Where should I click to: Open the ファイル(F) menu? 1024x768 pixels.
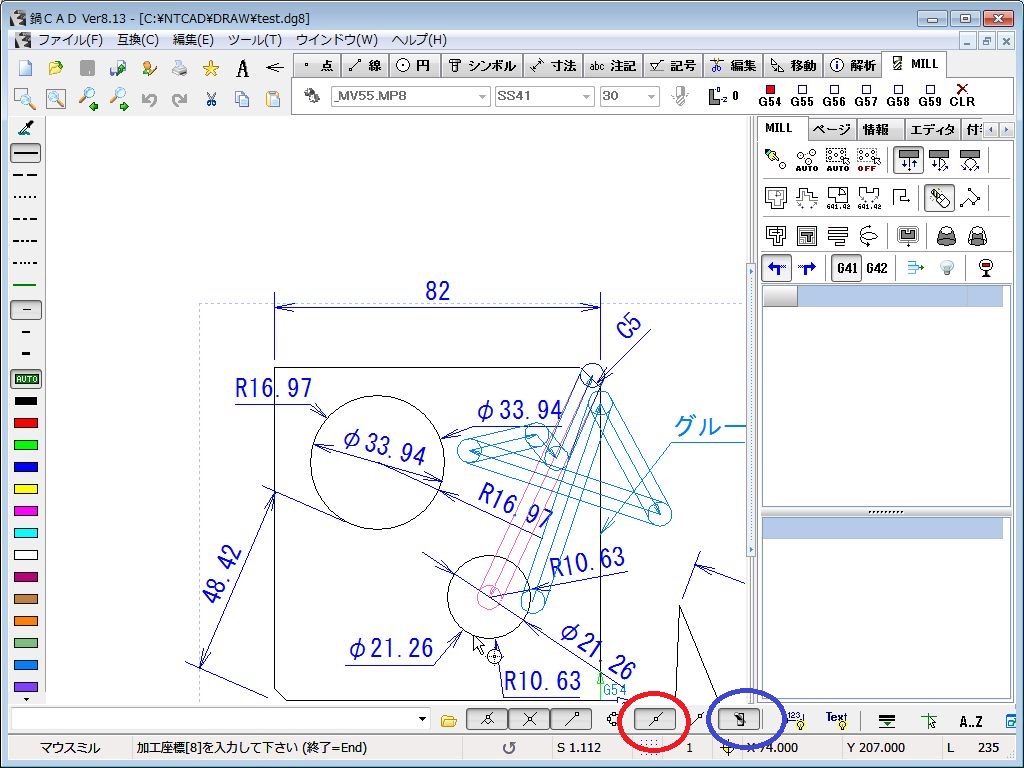click(x=71, y=40)
